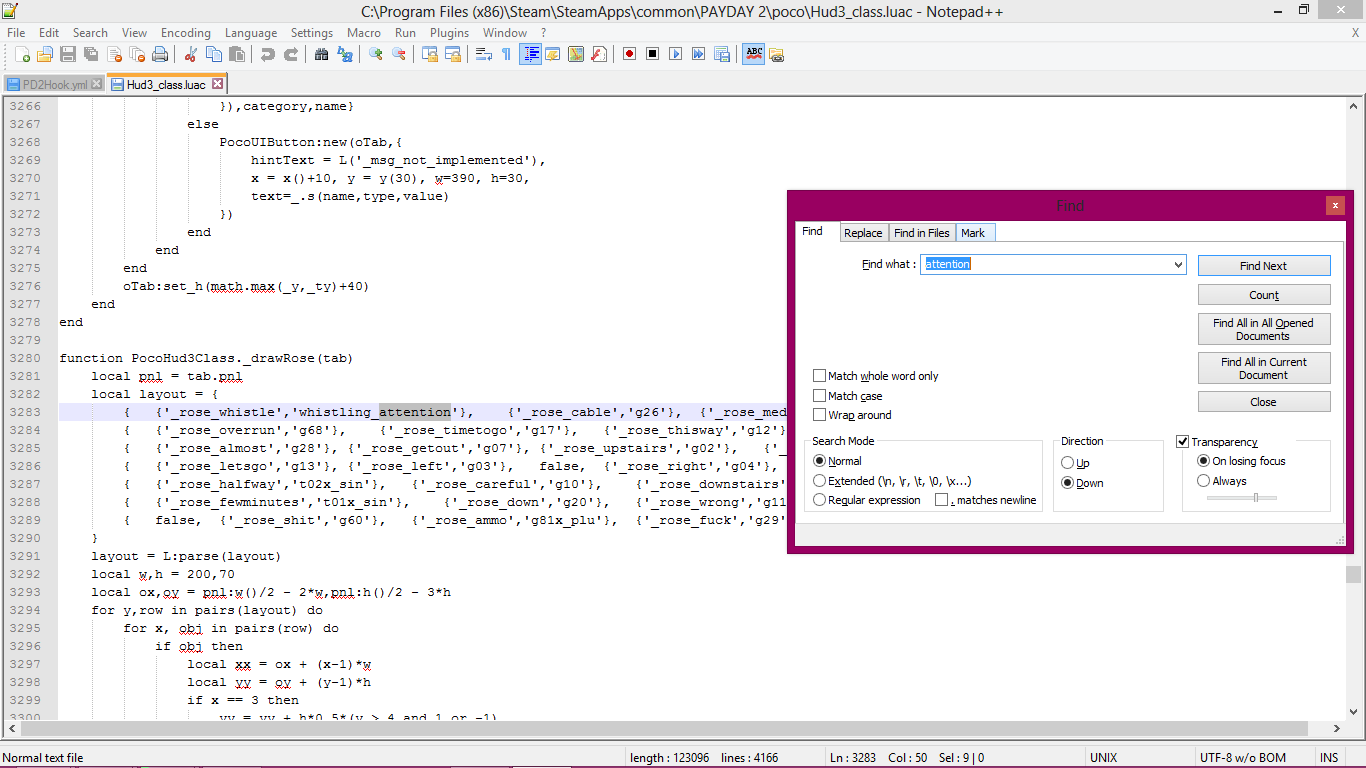Open the Language menu
The image size is (1366, 768).
tap(251, 33)
